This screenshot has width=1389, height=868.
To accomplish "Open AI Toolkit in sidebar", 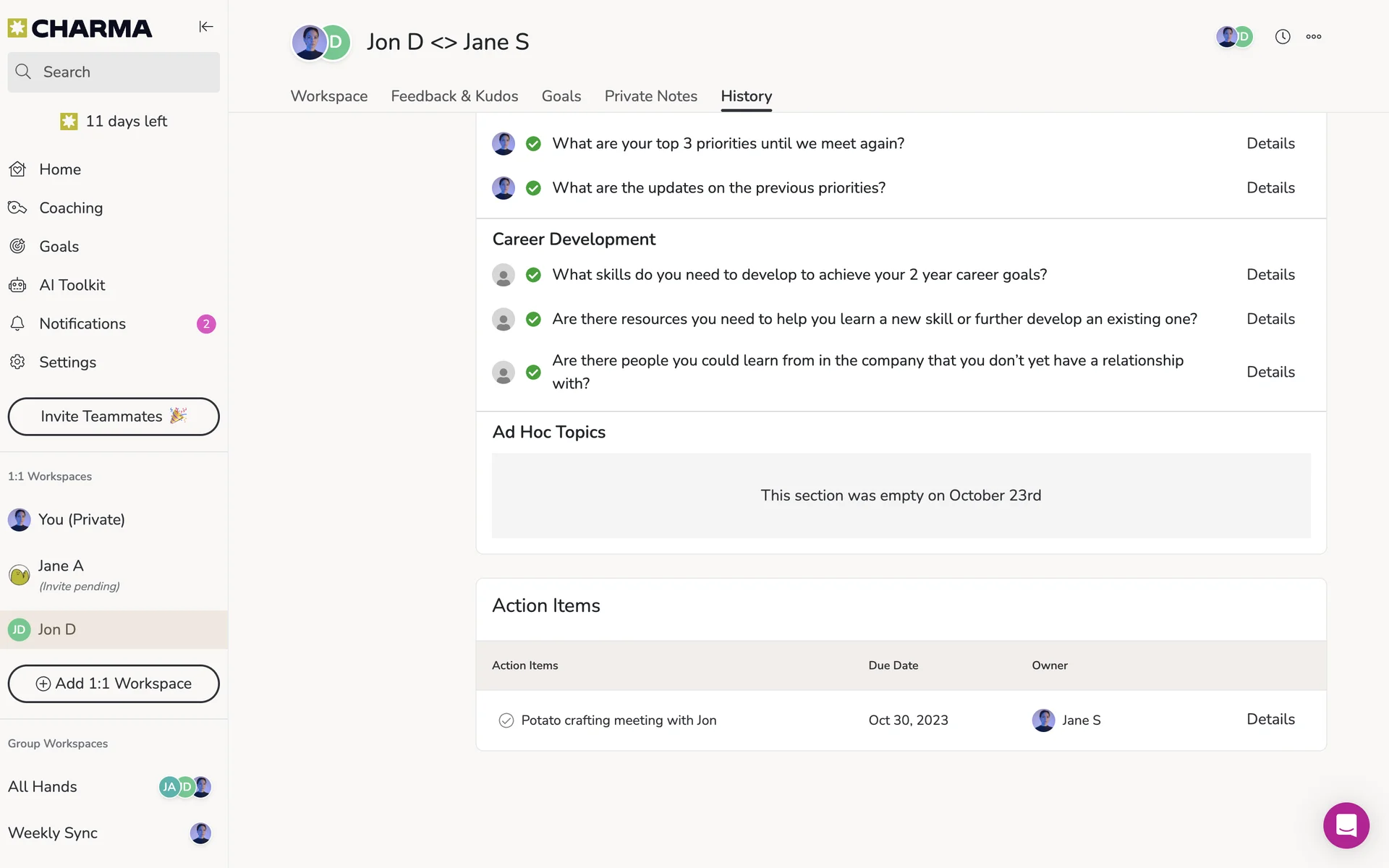I will [72, 285].
